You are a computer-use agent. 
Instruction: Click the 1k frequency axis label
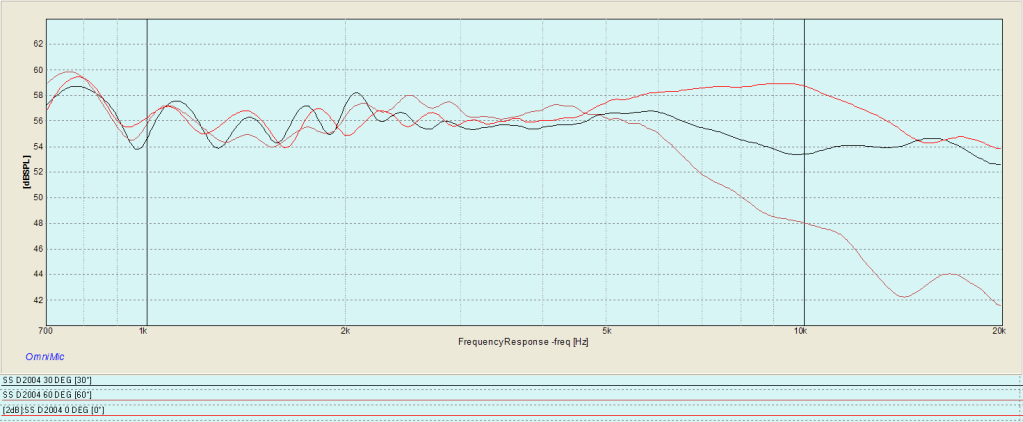point(144,331)
